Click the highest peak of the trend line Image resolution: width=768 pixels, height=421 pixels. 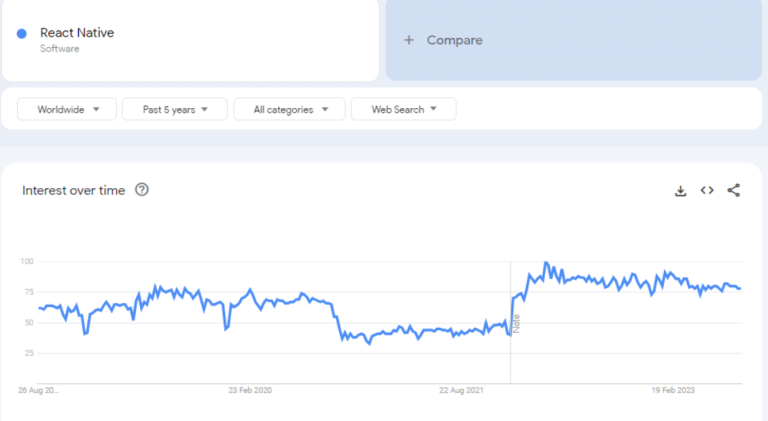[545, 263]
